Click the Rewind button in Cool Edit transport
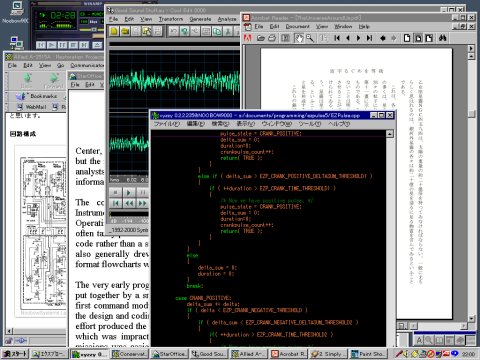 tap(129, 203)
